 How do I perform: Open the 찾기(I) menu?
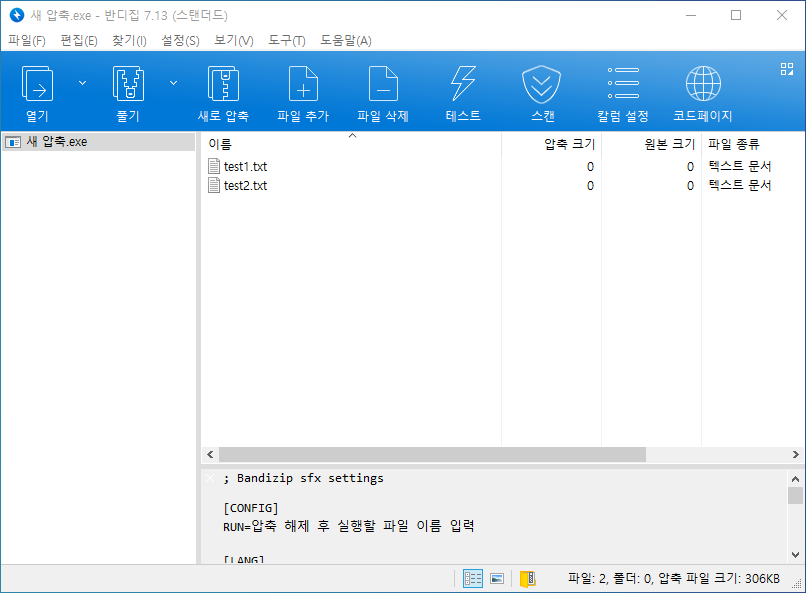point(129,41)
